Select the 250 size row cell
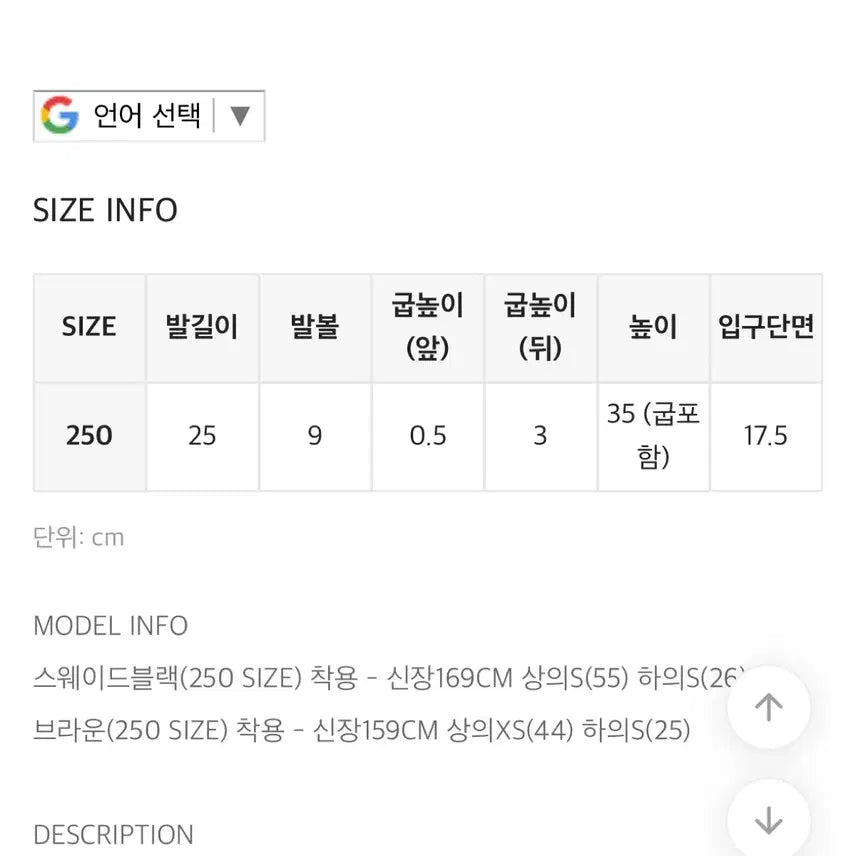Image resolution: width=856 pixels, height=856 pixels. tap(89, 436)
